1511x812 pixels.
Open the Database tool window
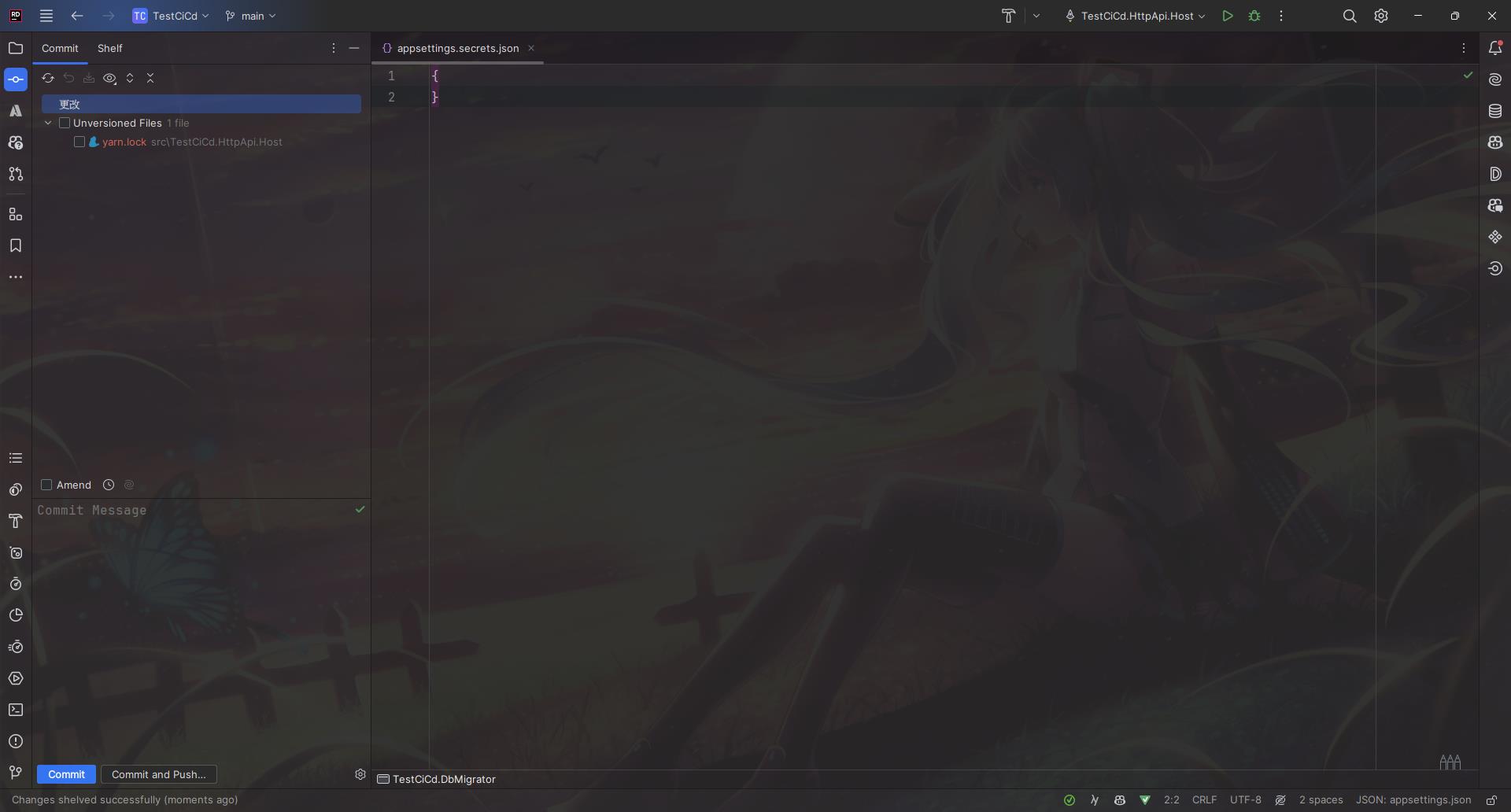click(x=1494, y=110)
